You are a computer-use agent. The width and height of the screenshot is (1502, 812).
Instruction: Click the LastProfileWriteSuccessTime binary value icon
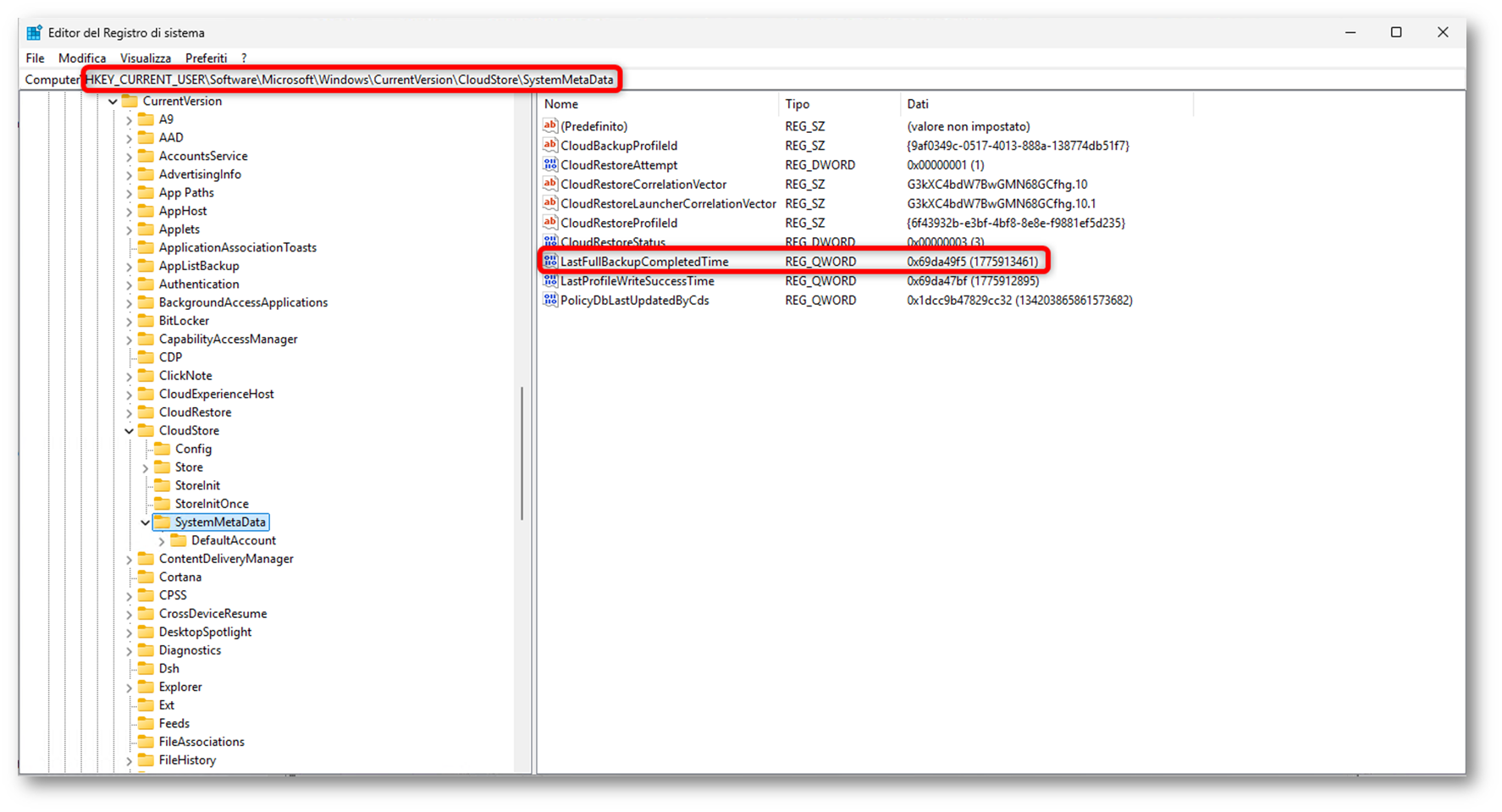[550, 281]
